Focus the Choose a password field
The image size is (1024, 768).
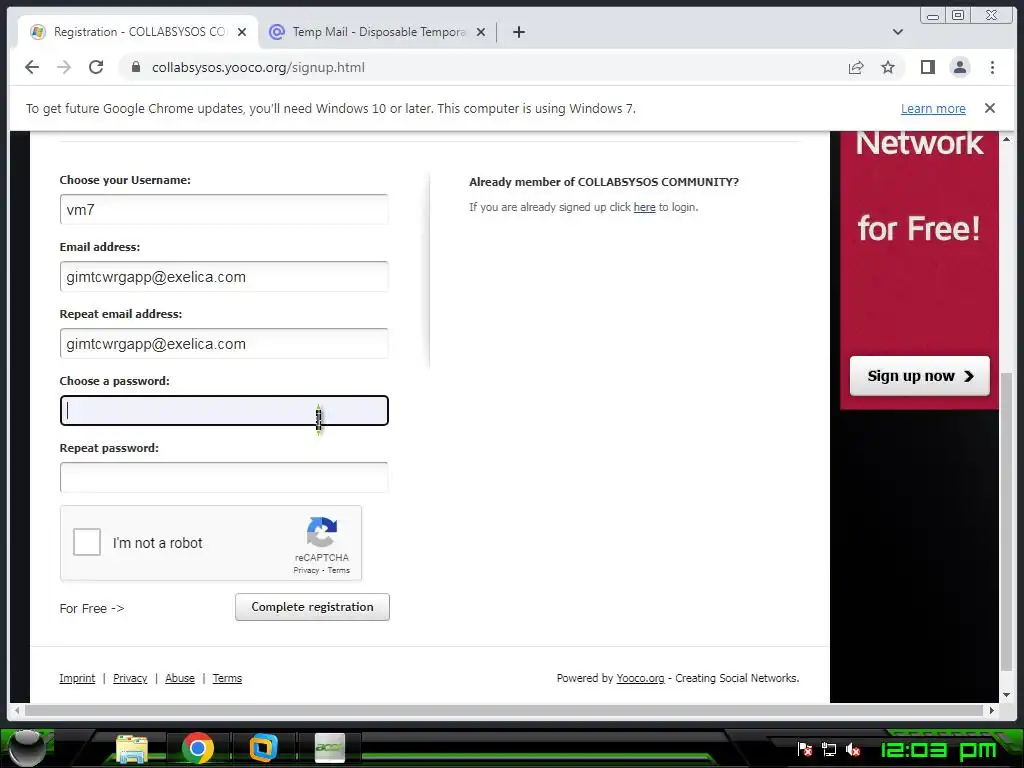224,411
